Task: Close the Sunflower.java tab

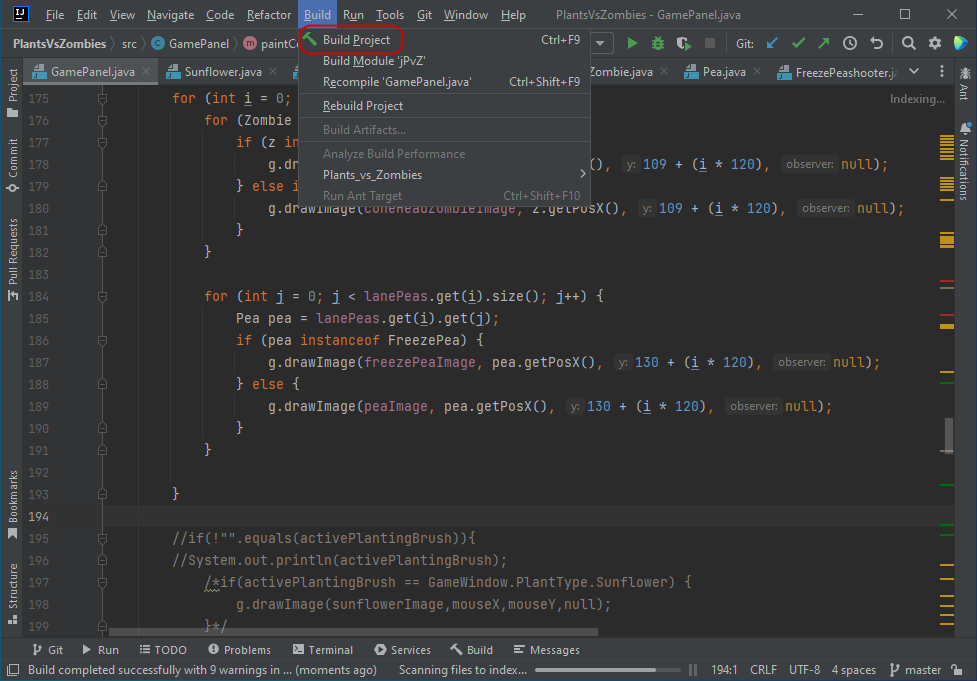Action: point(273,71)
